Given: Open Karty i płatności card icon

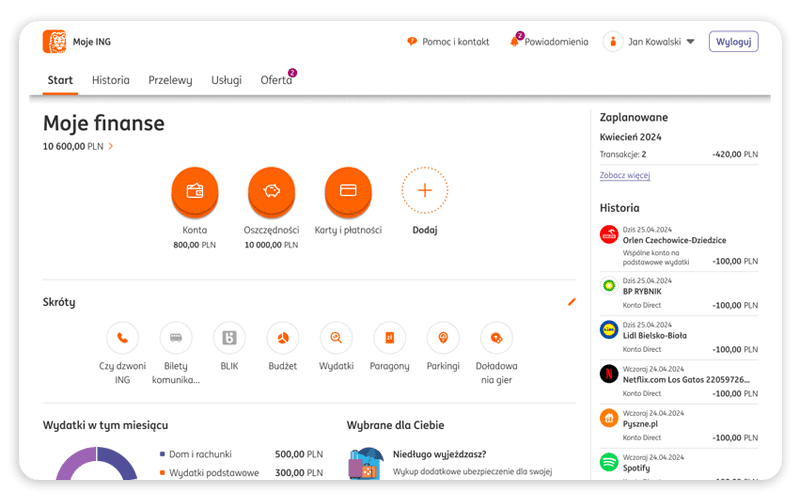Looking at the screenshot, I should (348, 190).
